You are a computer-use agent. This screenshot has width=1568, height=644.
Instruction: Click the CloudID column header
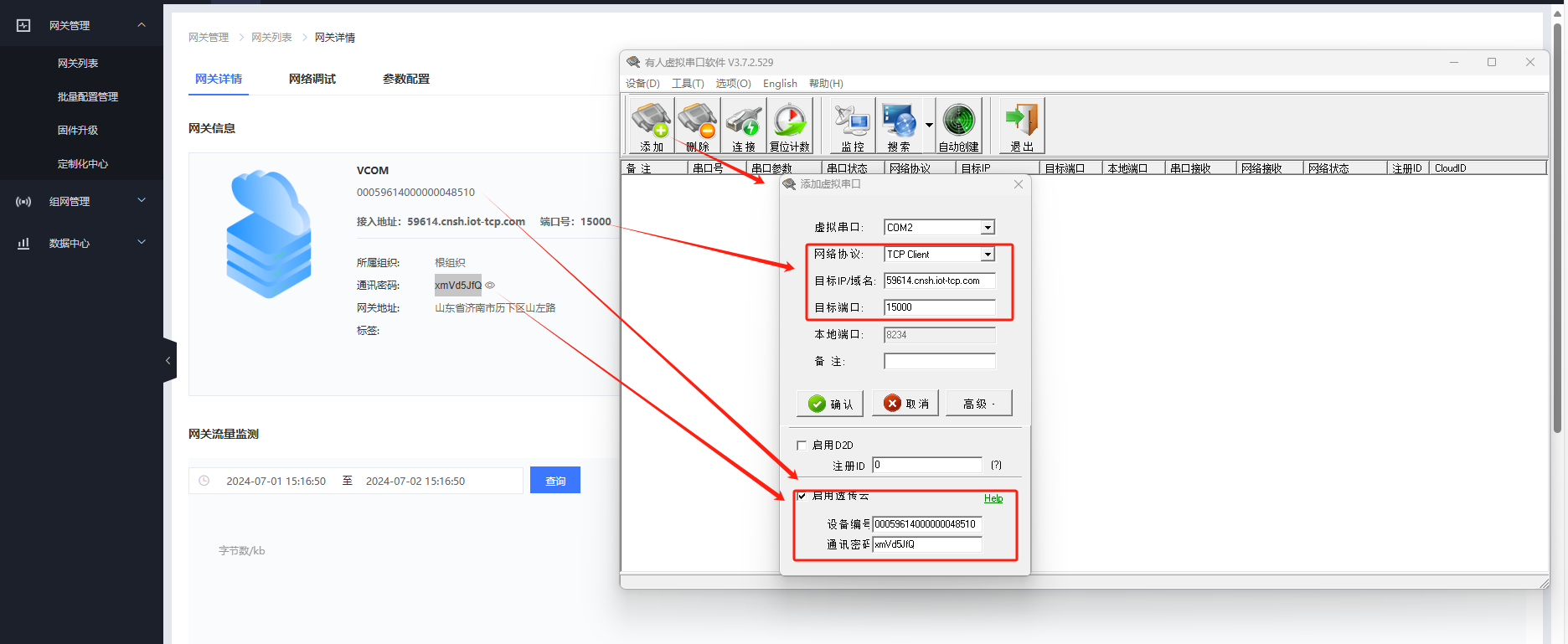pos(1488,168)
